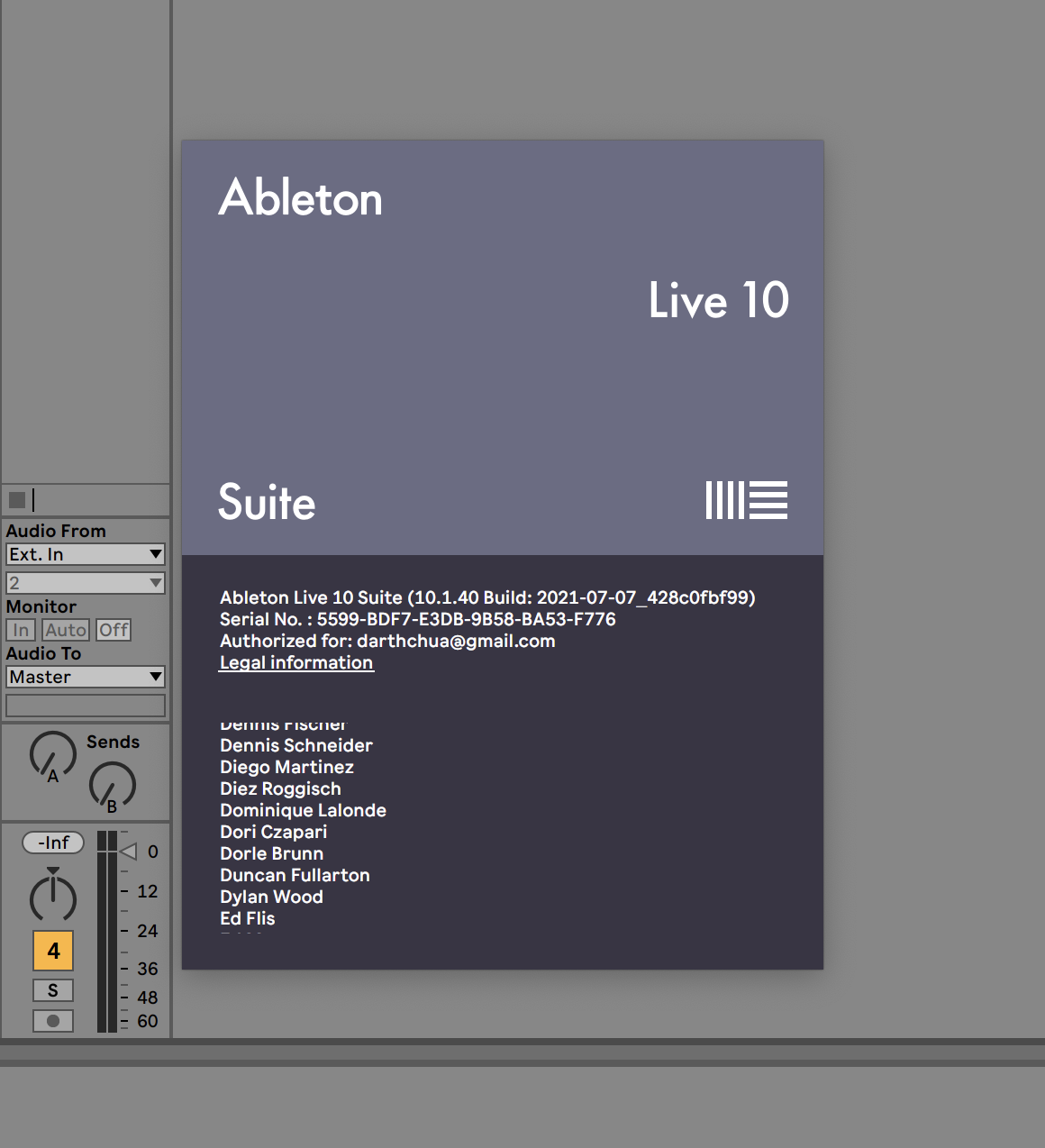This screenshot has width=1045, height=1148.
Task: Click the track level meter
Action: (x=106, y=931)
